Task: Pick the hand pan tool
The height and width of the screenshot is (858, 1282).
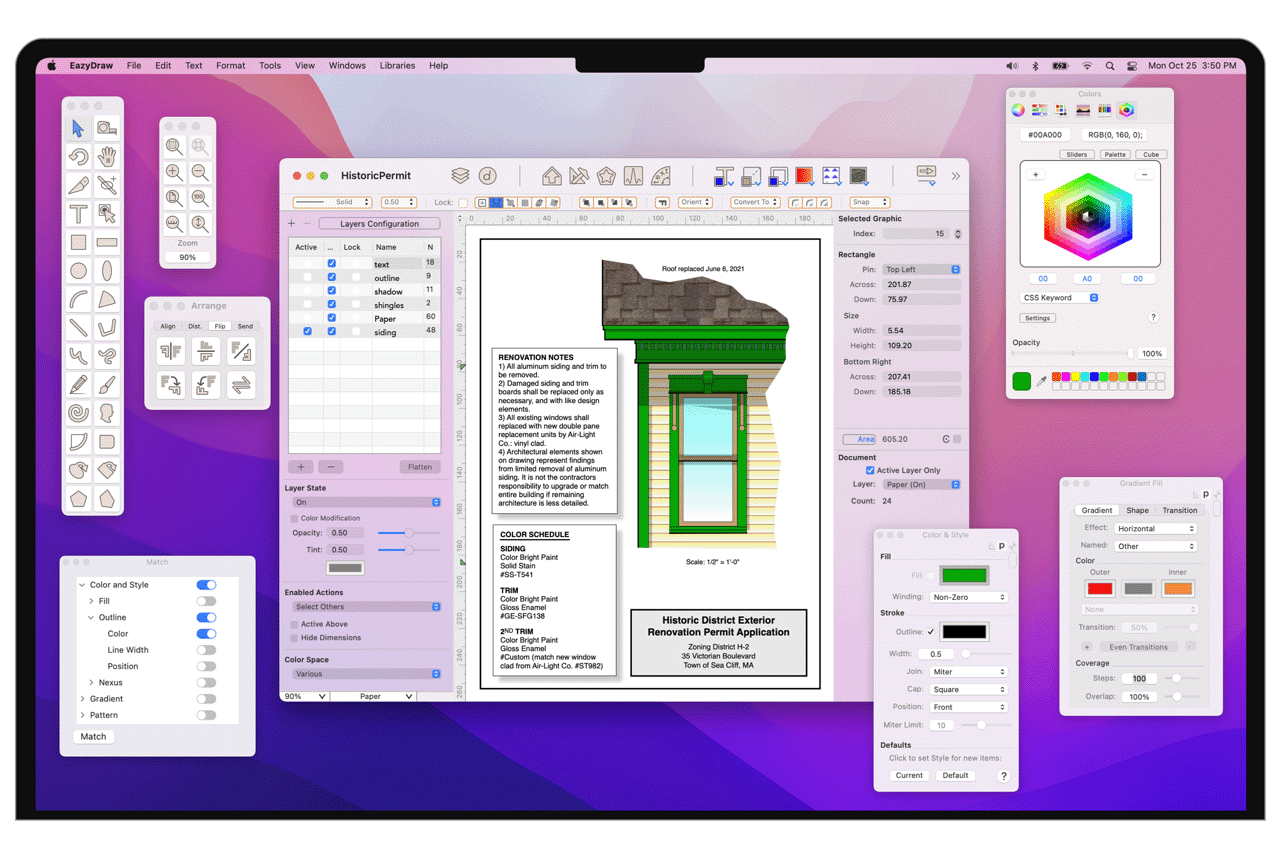Action: [107, 156]
